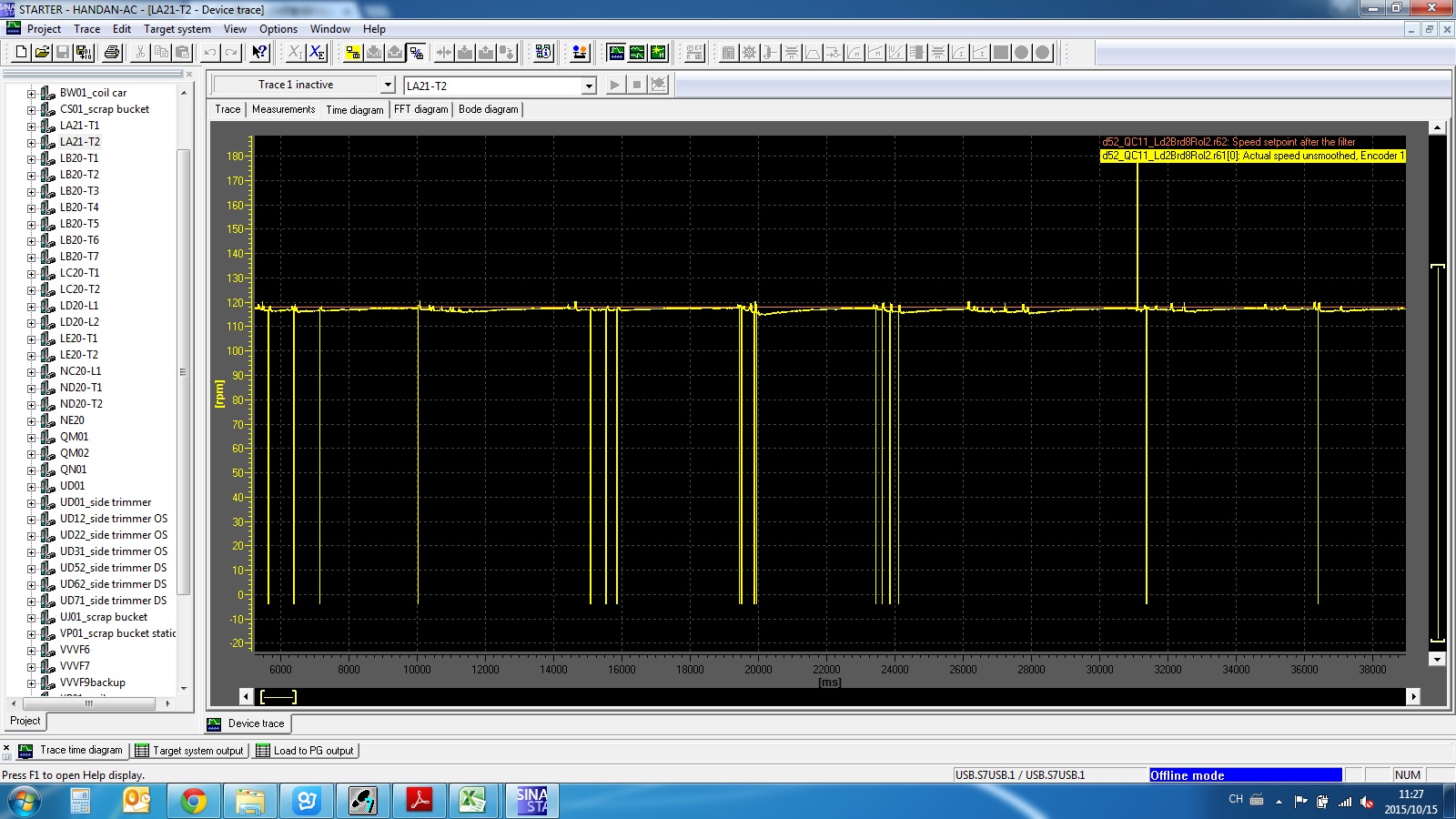Image resolution: width=1456 pixels, height=819 pixels.
Task: Open the LA21-T2 device dropdown
Action: tap(589, 86)
